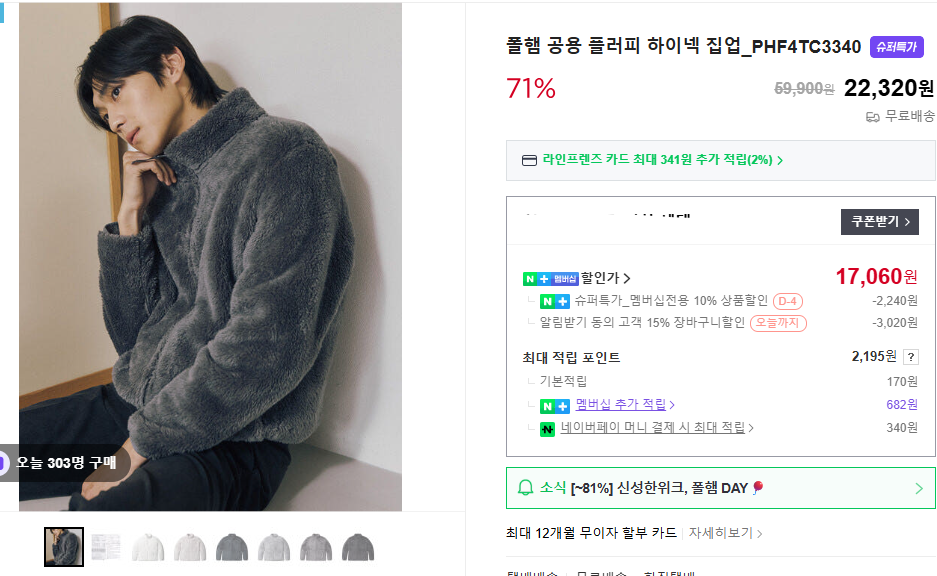This screenshot has width=937, height=576.
Task: Select the third white jacket thumbnail
Action: coord(148,546)
